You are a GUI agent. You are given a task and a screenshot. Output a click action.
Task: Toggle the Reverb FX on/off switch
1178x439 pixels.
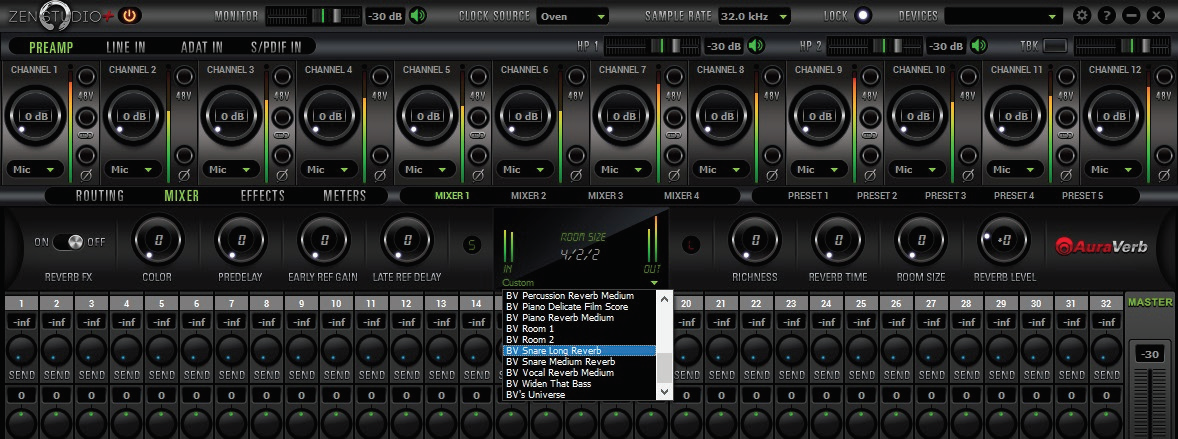click(69, 242)
